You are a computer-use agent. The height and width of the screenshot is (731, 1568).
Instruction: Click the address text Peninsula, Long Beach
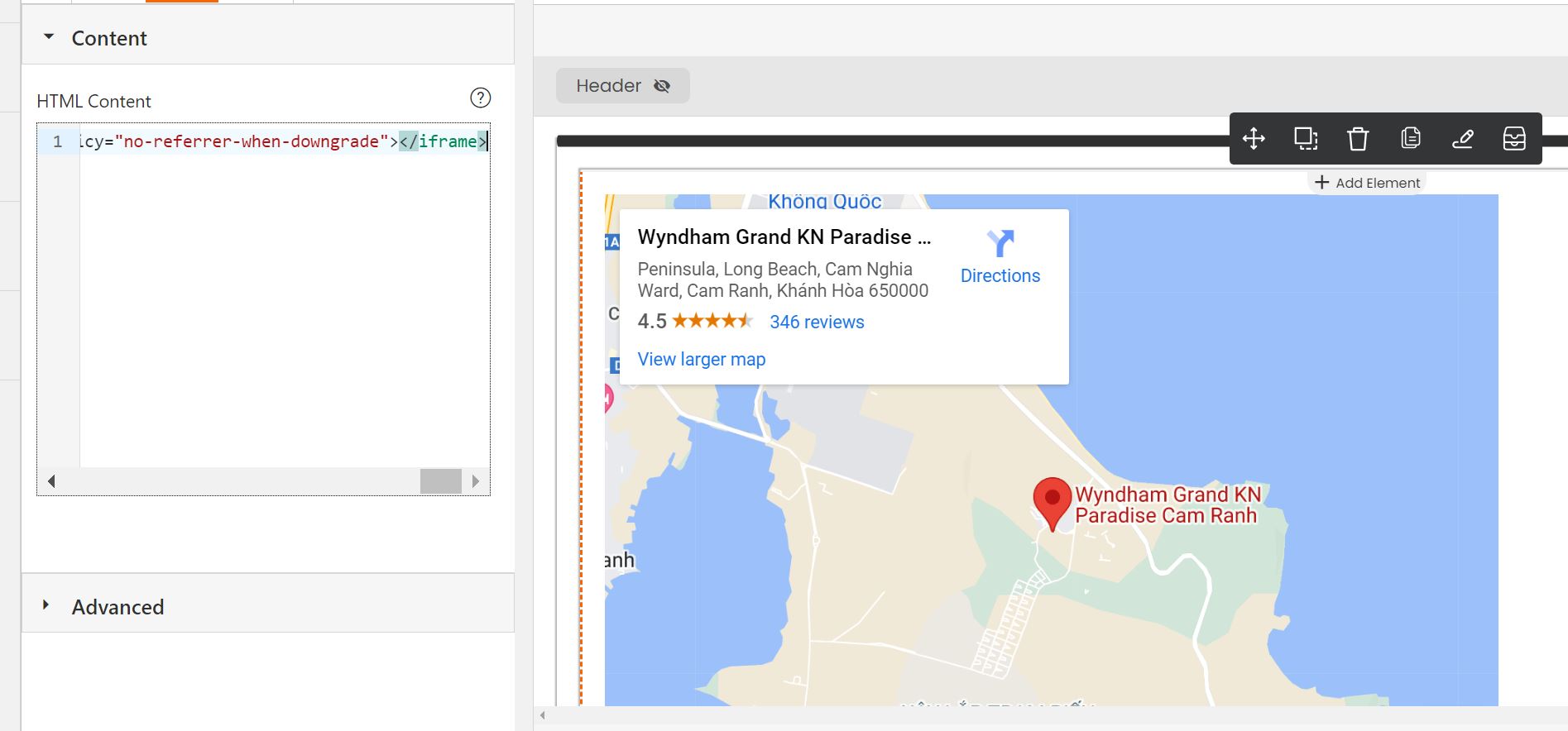783,279
